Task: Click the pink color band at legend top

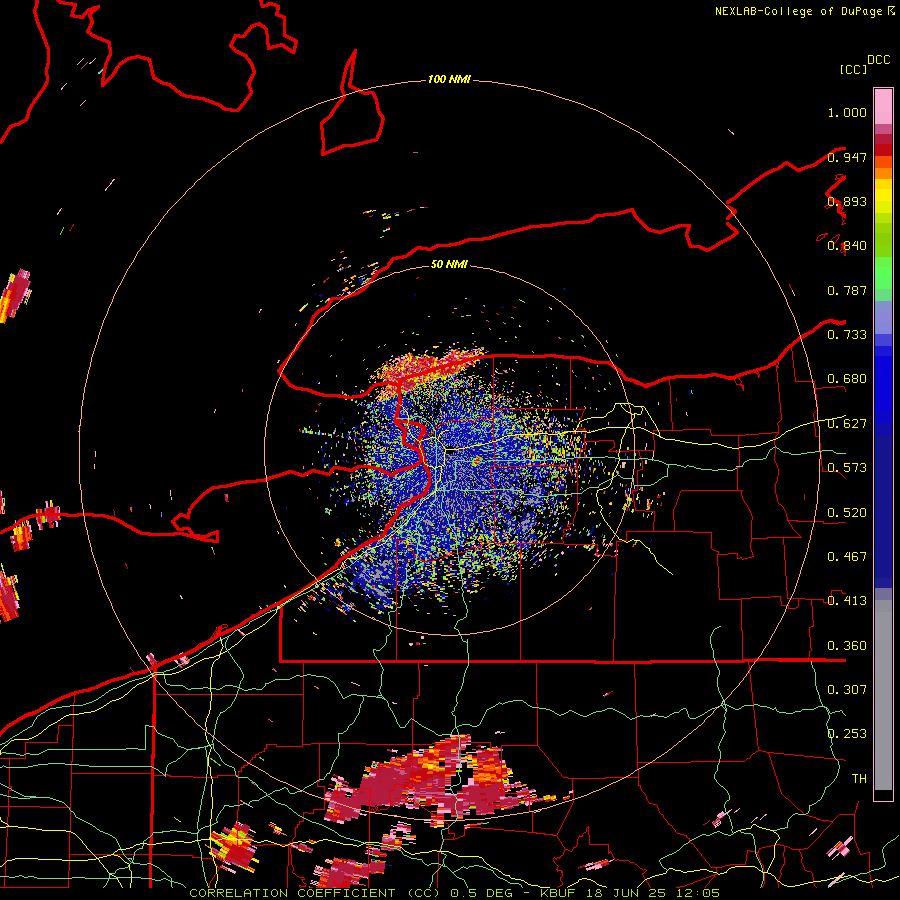Action: pyautogui.click(x=883, y=106)
